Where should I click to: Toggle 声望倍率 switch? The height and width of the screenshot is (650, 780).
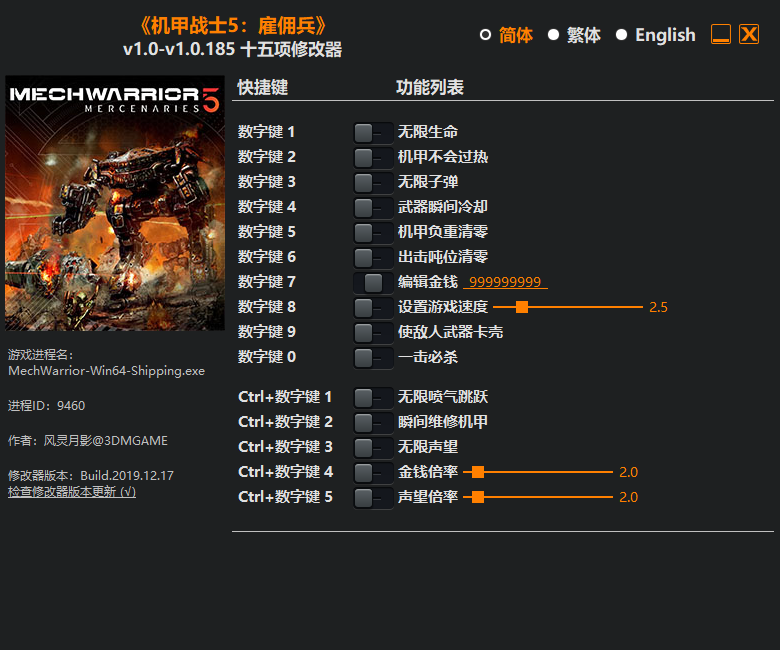click(x=373, y=497)
